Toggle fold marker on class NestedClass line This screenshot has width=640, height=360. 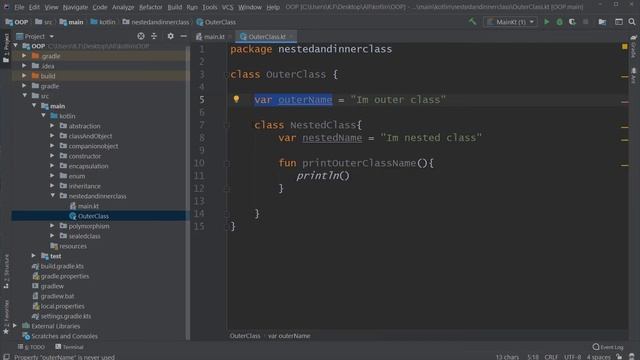point(227,125)
